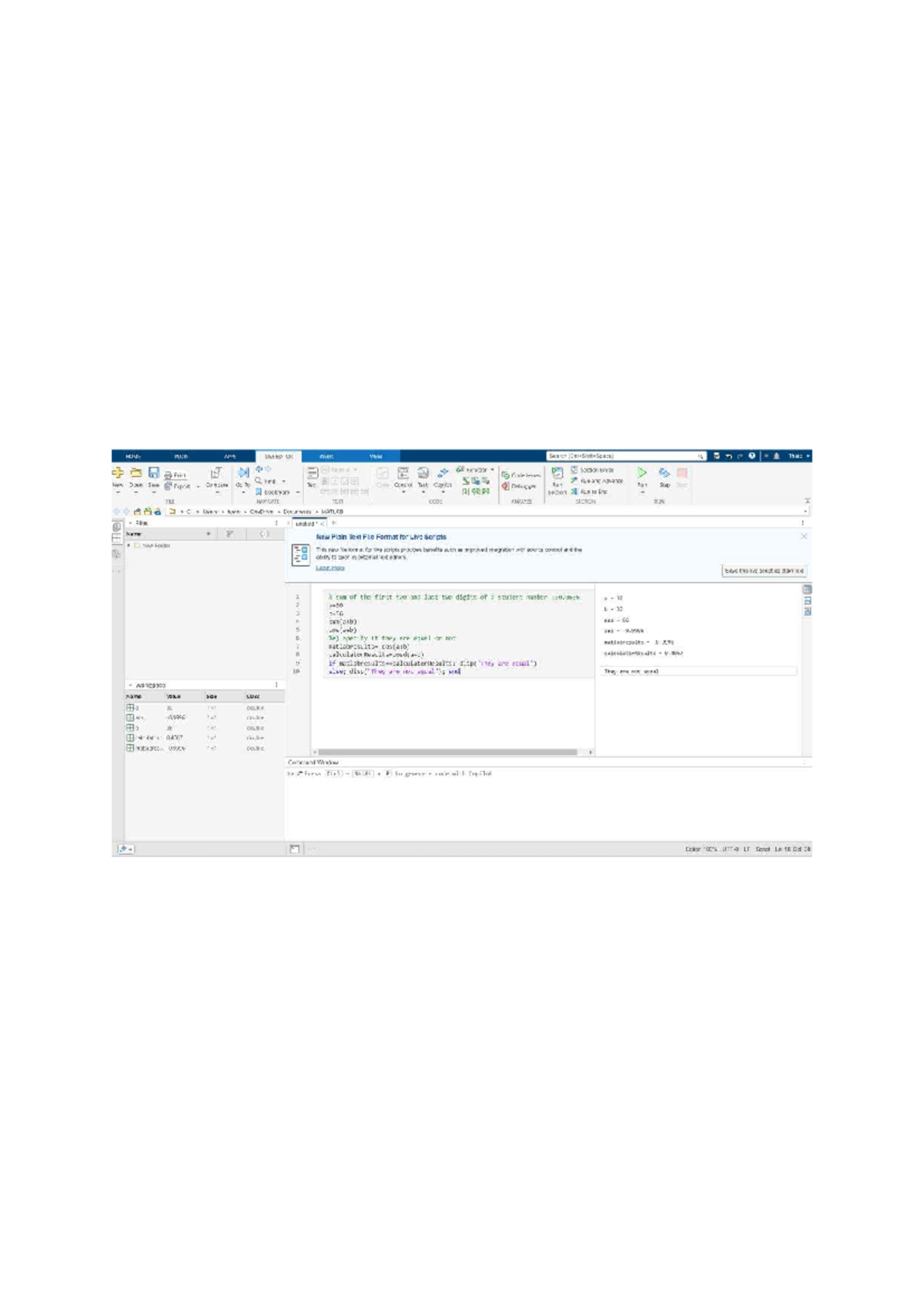
Task: Click the Learn more link
Action: pos(330,568)
